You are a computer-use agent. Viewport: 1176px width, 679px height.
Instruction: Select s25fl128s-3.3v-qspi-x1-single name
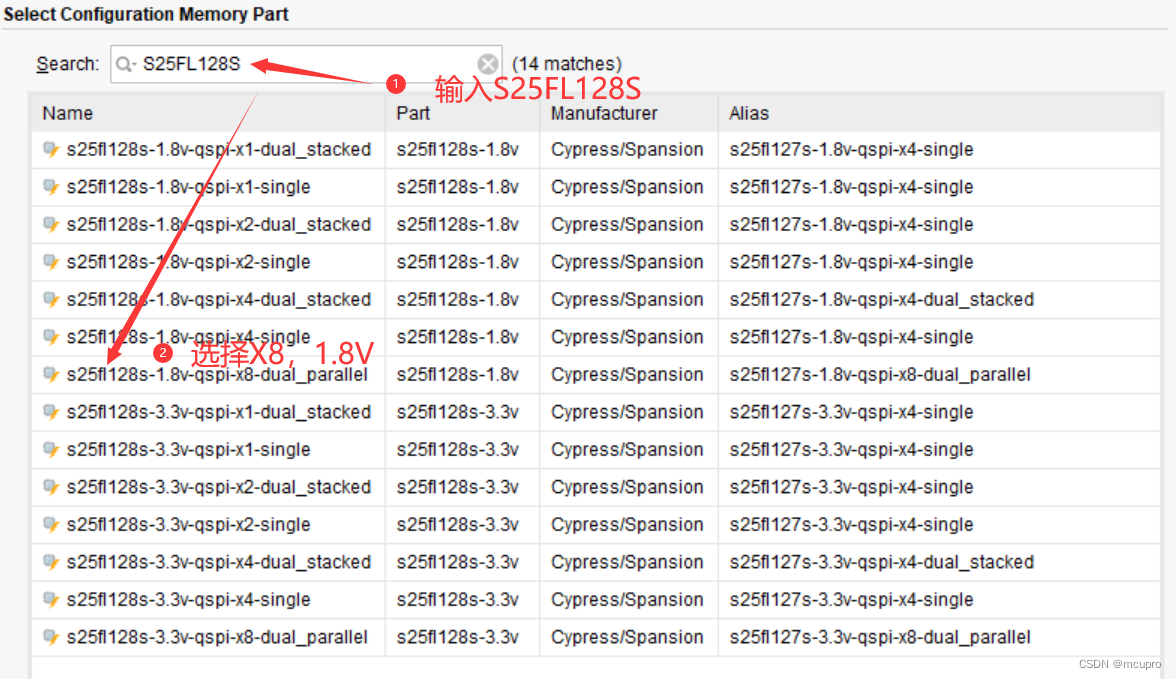click(x=188, y=449)
